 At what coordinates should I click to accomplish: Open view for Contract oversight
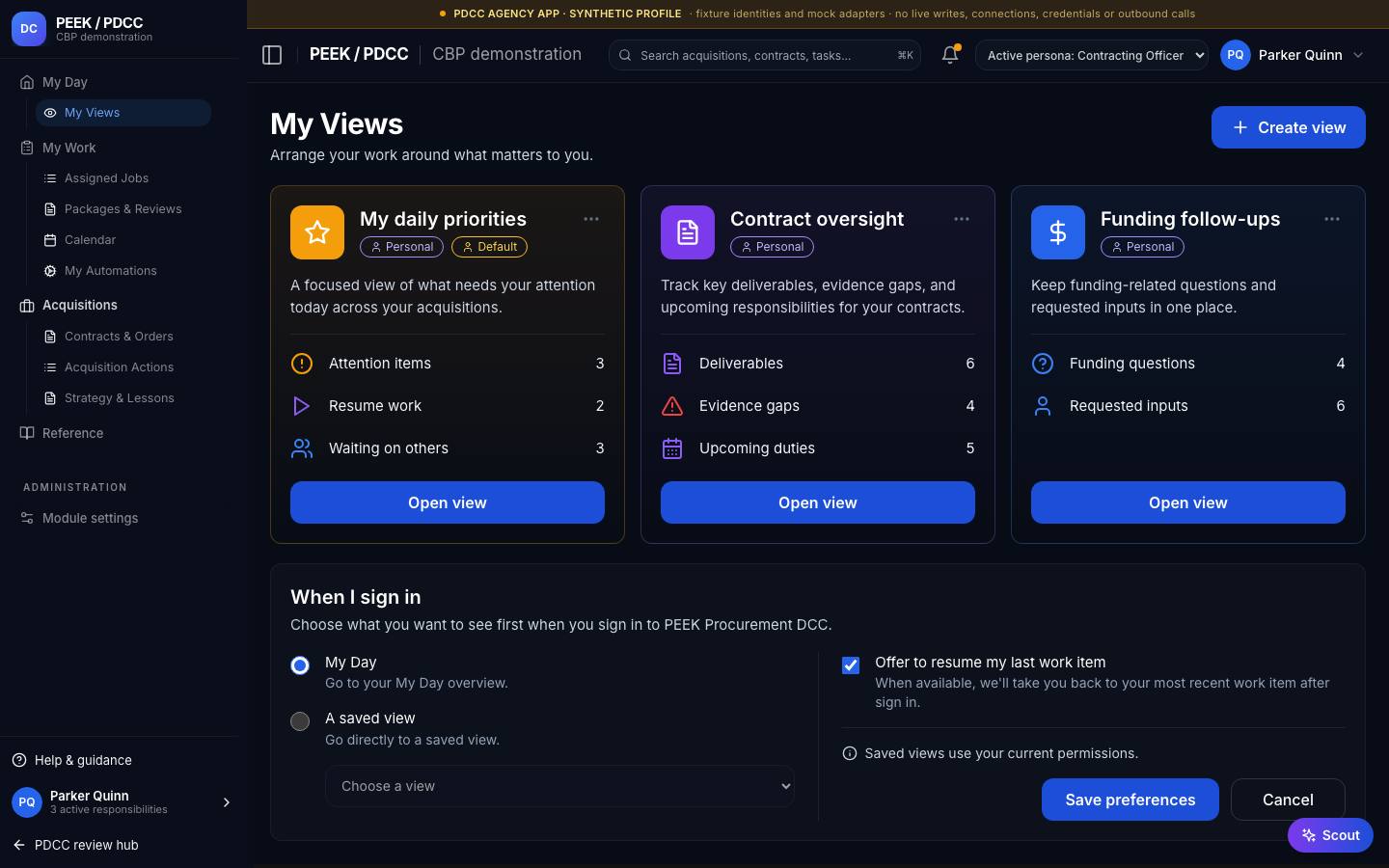(818, 502)
